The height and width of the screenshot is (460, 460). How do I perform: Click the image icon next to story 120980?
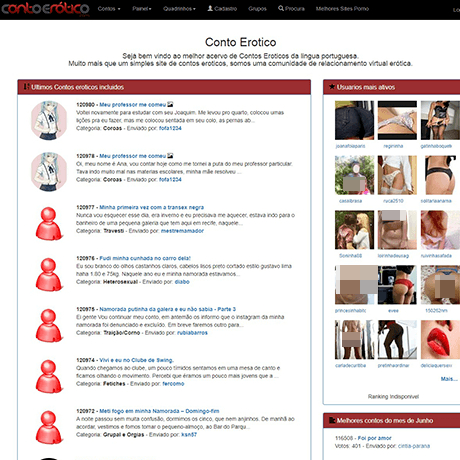[170, 104]
